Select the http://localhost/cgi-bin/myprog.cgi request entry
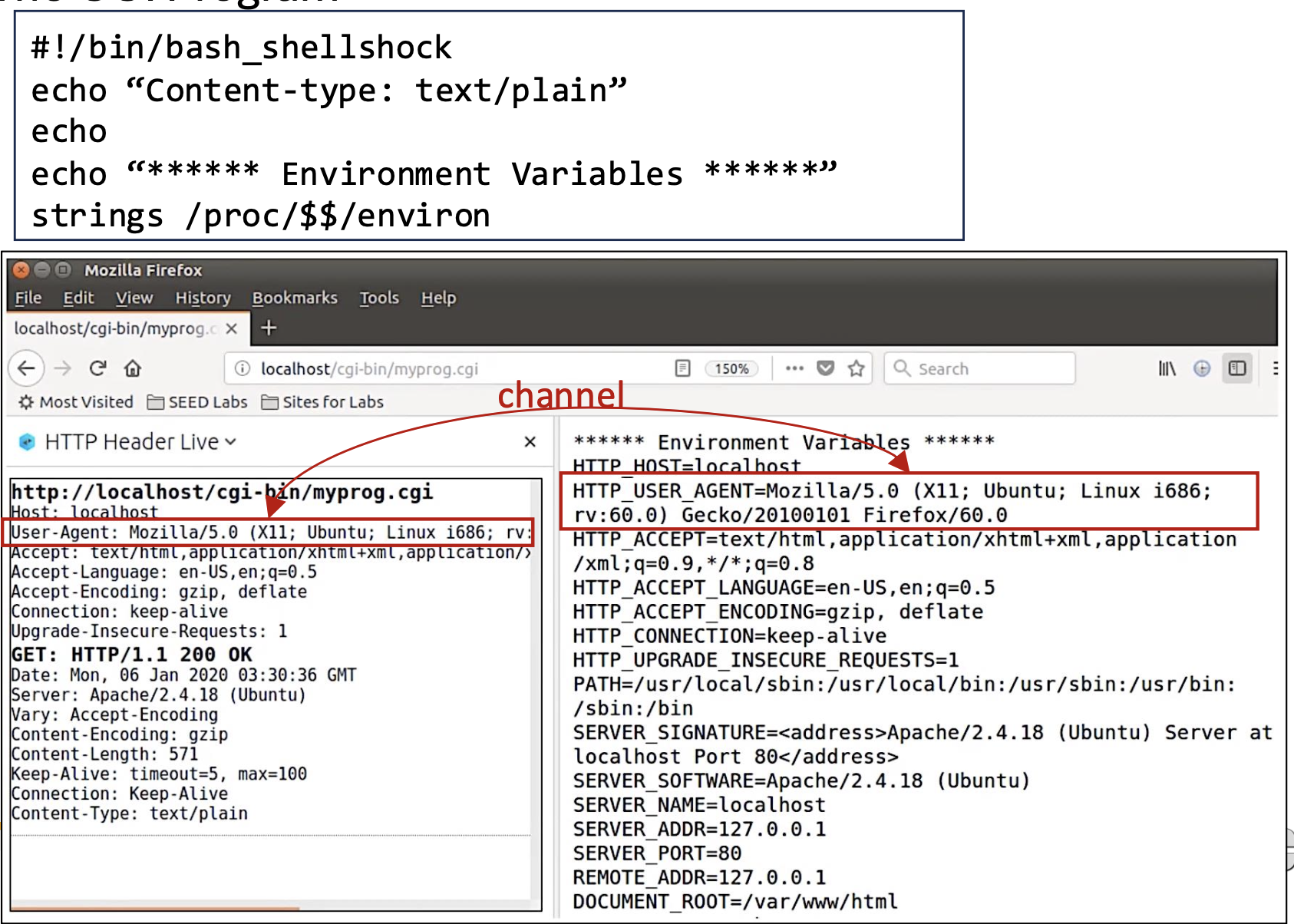This screenshot has height=924, width=1294. [x=222, y=492]
